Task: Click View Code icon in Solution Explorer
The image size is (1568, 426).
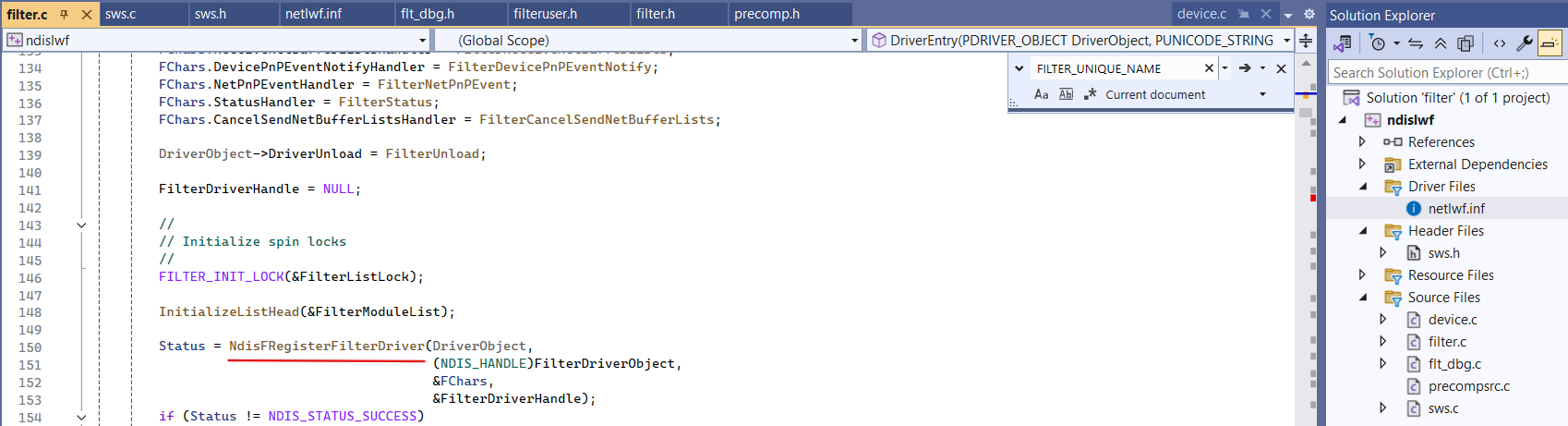Action: 1499,43
